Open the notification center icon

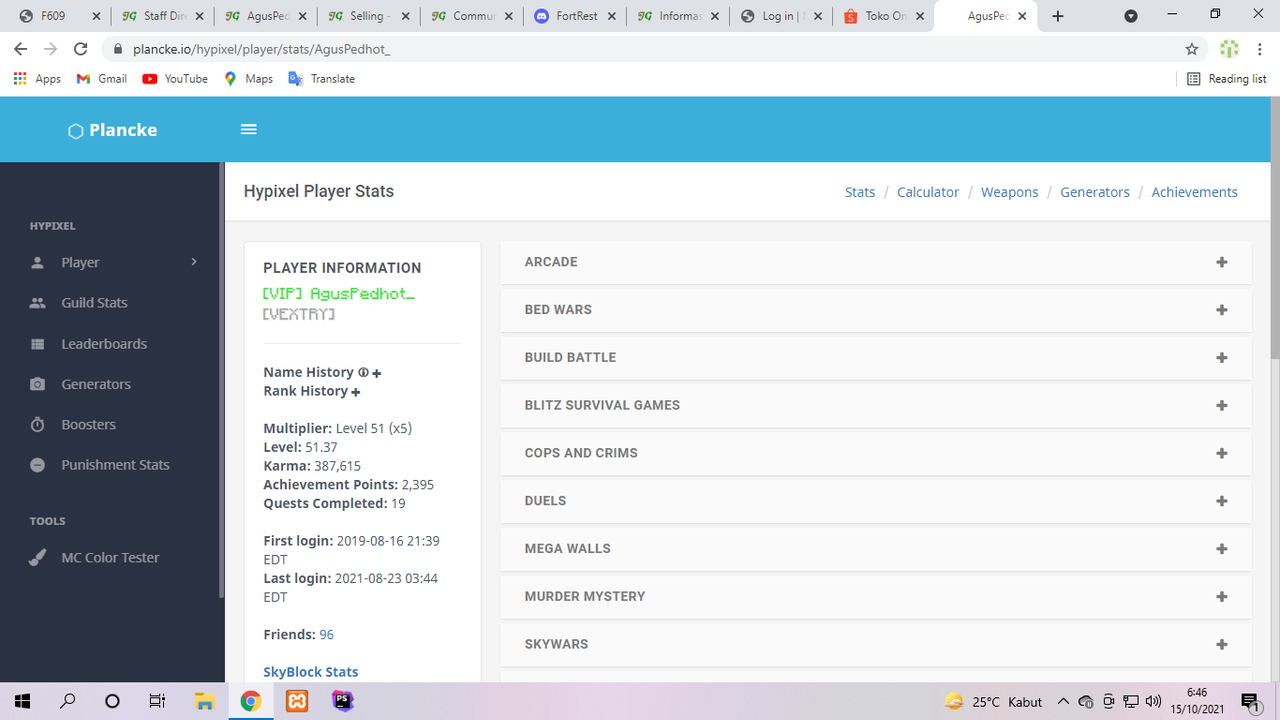point(1250,701)
